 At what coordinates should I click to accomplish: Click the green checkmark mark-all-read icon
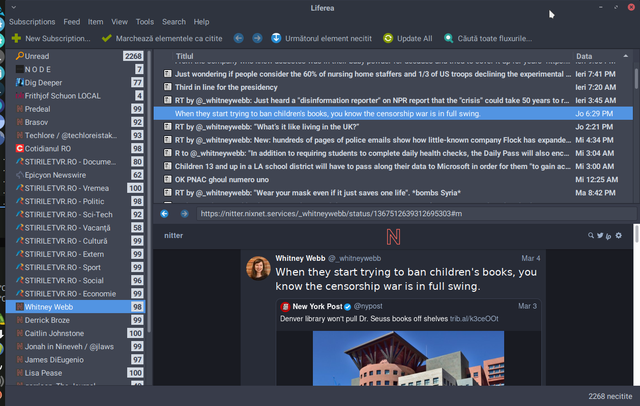click(x=107, y=38)
